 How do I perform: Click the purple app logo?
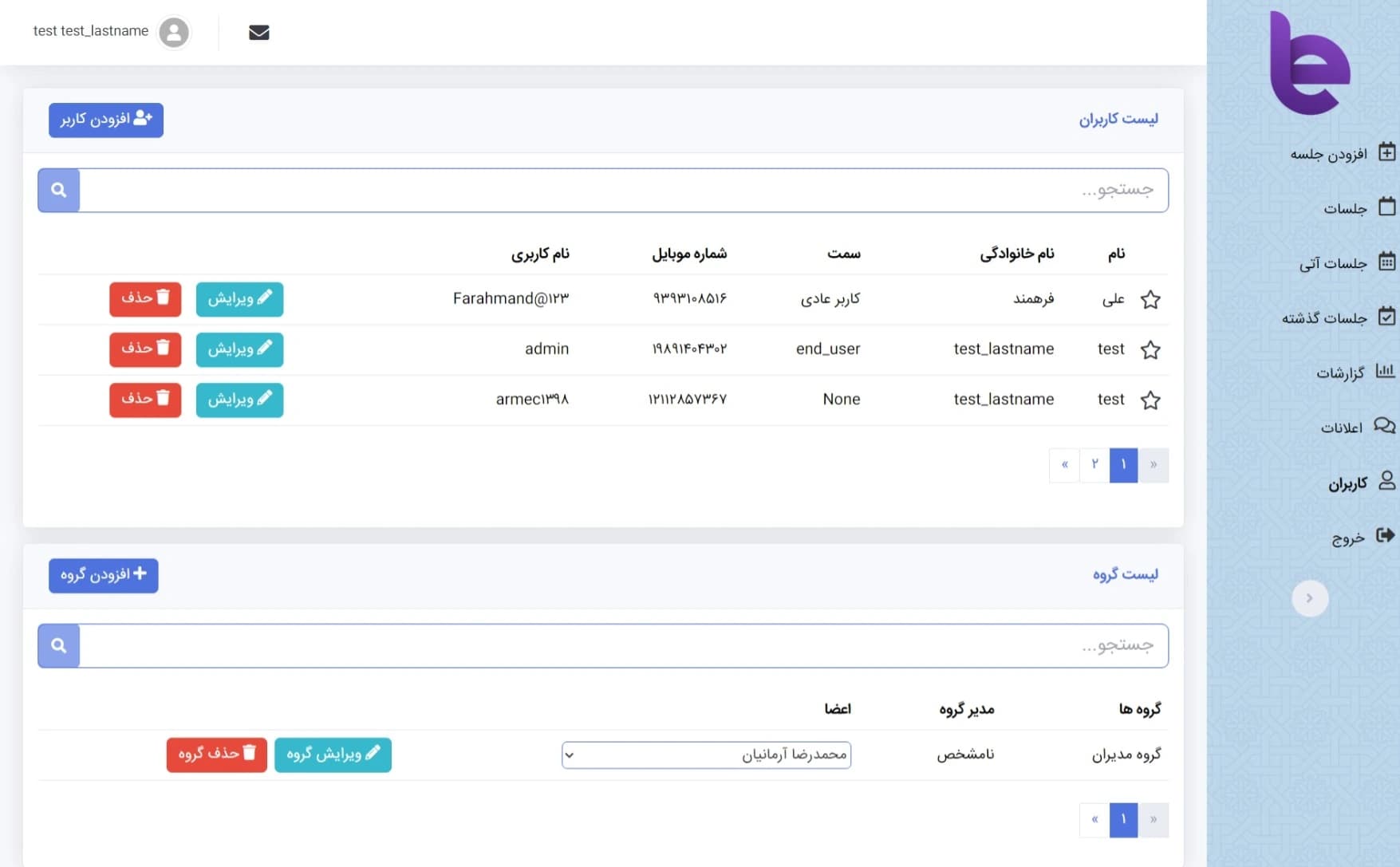1309,64
